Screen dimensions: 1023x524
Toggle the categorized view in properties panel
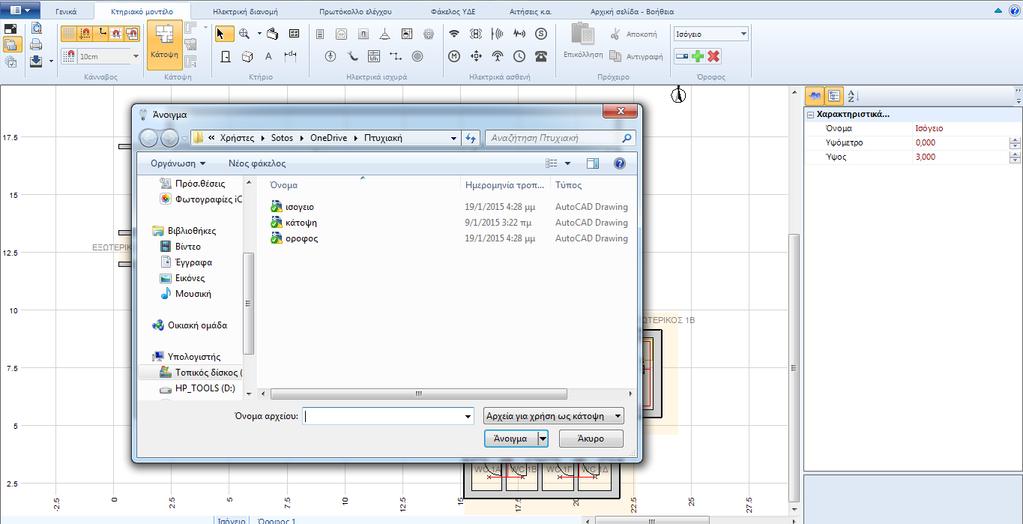[833, 96]
